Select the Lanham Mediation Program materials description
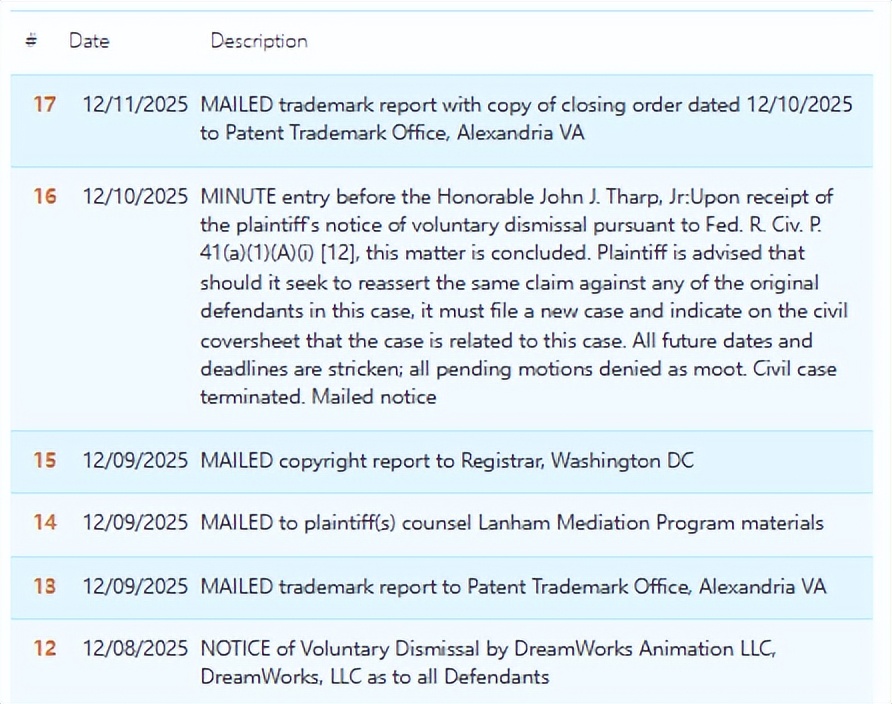 pyautogui.click(x=512, y=523)
